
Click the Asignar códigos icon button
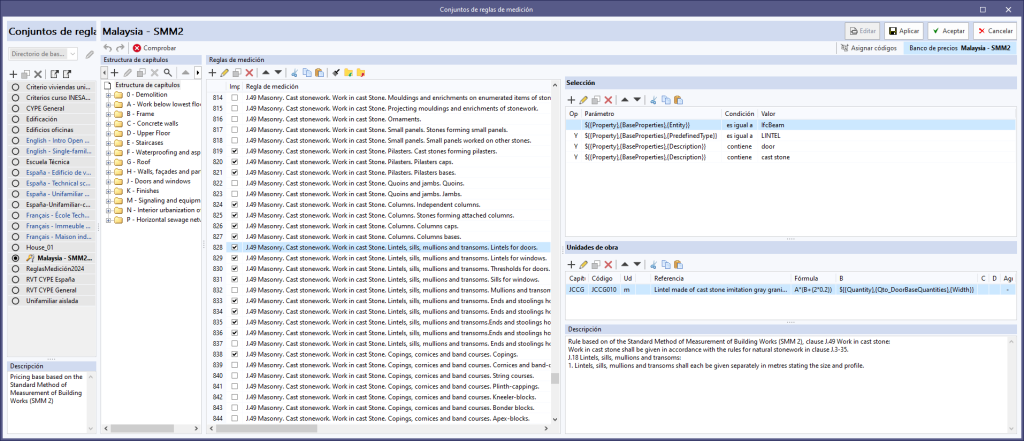click(846, 48)
